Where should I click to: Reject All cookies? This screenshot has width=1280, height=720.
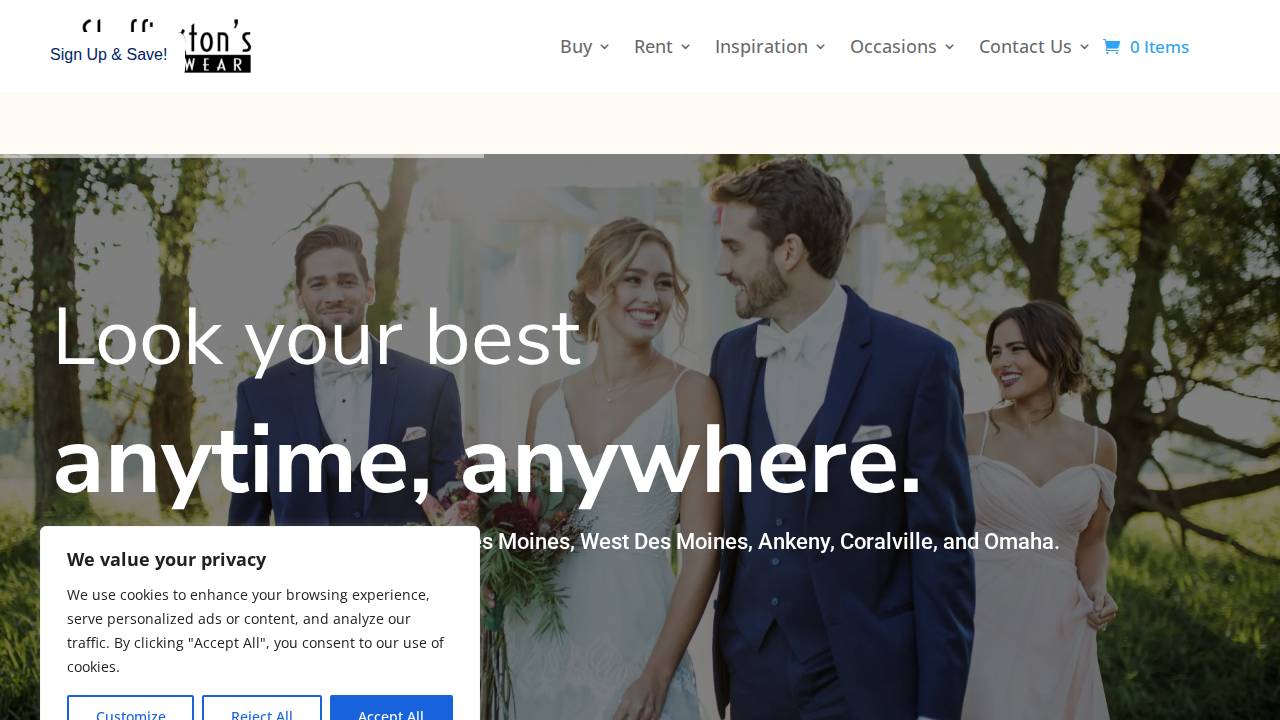pyautogui.click(x=262, y=708)
